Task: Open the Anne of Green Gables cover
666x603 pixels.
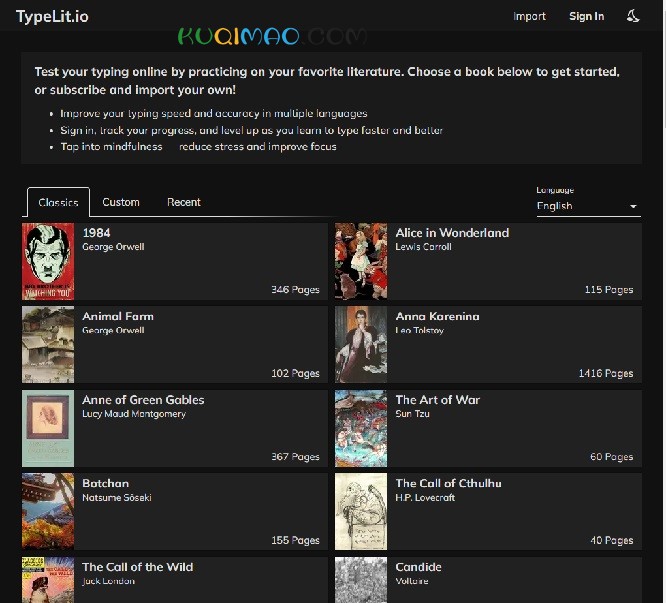Action: 48,428
